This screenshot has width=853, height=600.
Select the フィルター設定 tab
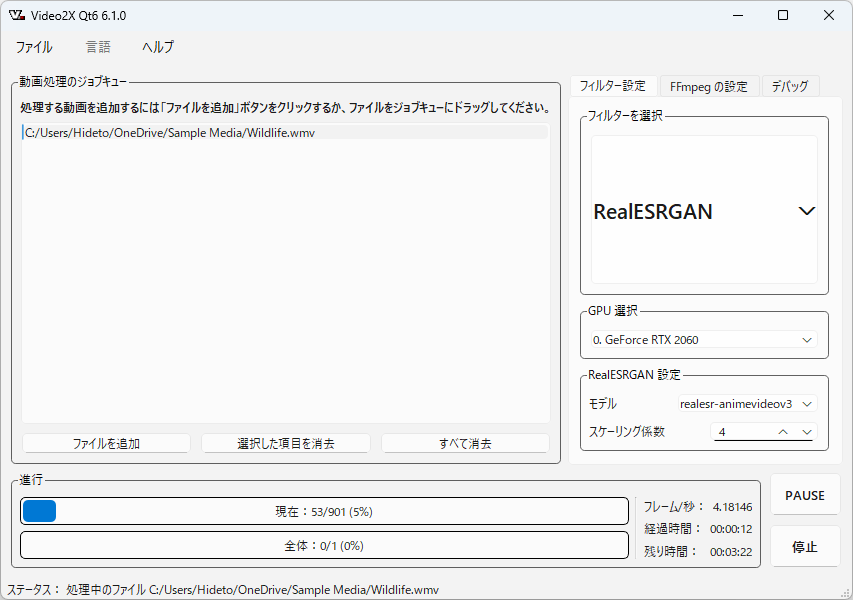[x=612, y=86]
